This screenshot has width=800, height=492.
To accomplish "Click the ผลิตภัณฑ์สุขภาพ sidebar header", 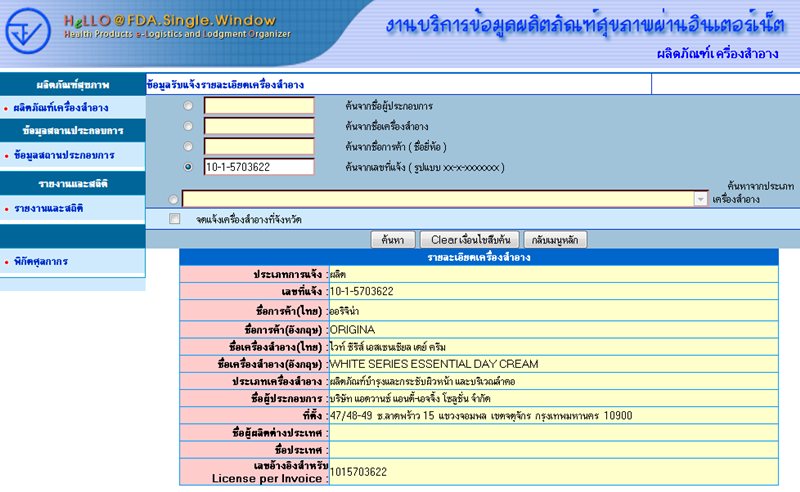I will [x=72, y=84].
